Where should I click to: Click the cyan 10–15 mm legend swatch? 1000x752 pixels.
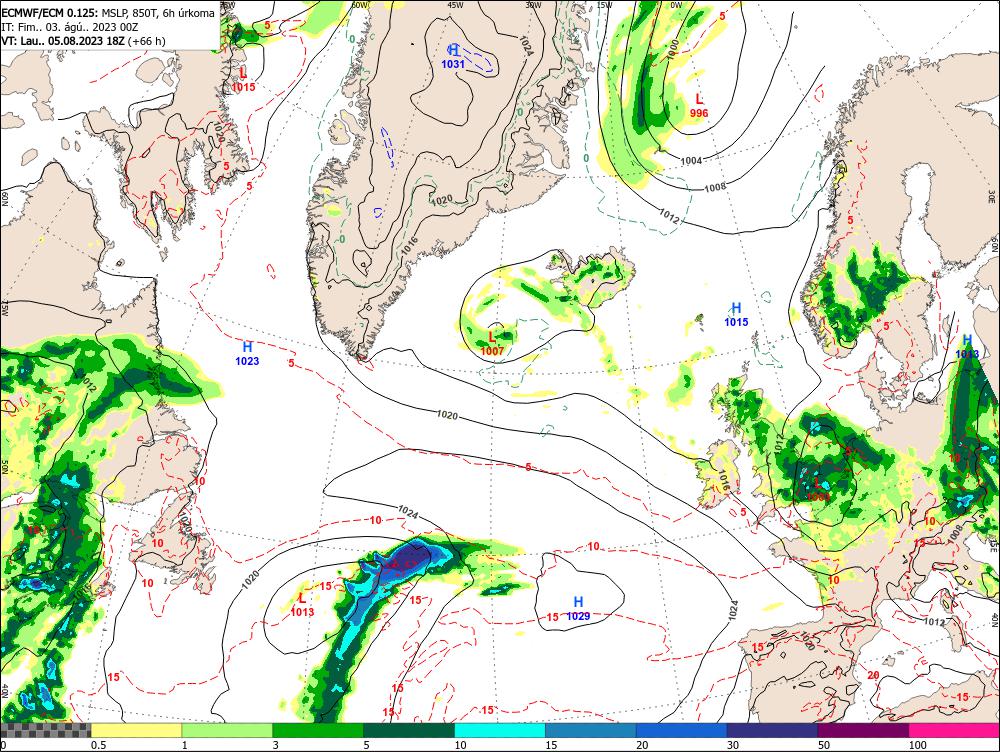tap(499, 730)
